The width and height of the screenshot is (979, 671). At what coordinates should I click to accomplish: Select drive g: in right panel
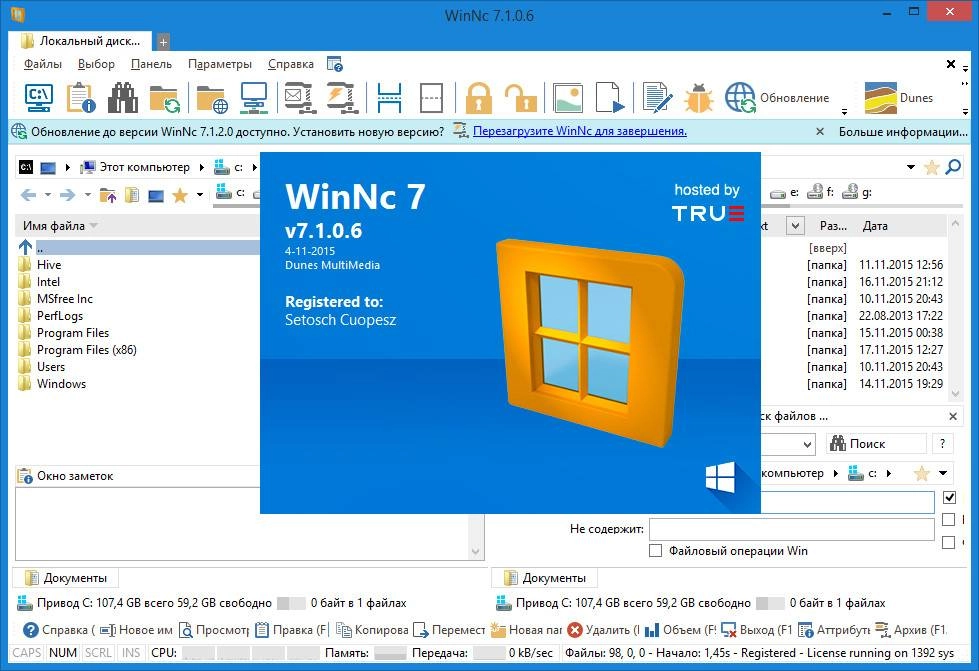857,193
